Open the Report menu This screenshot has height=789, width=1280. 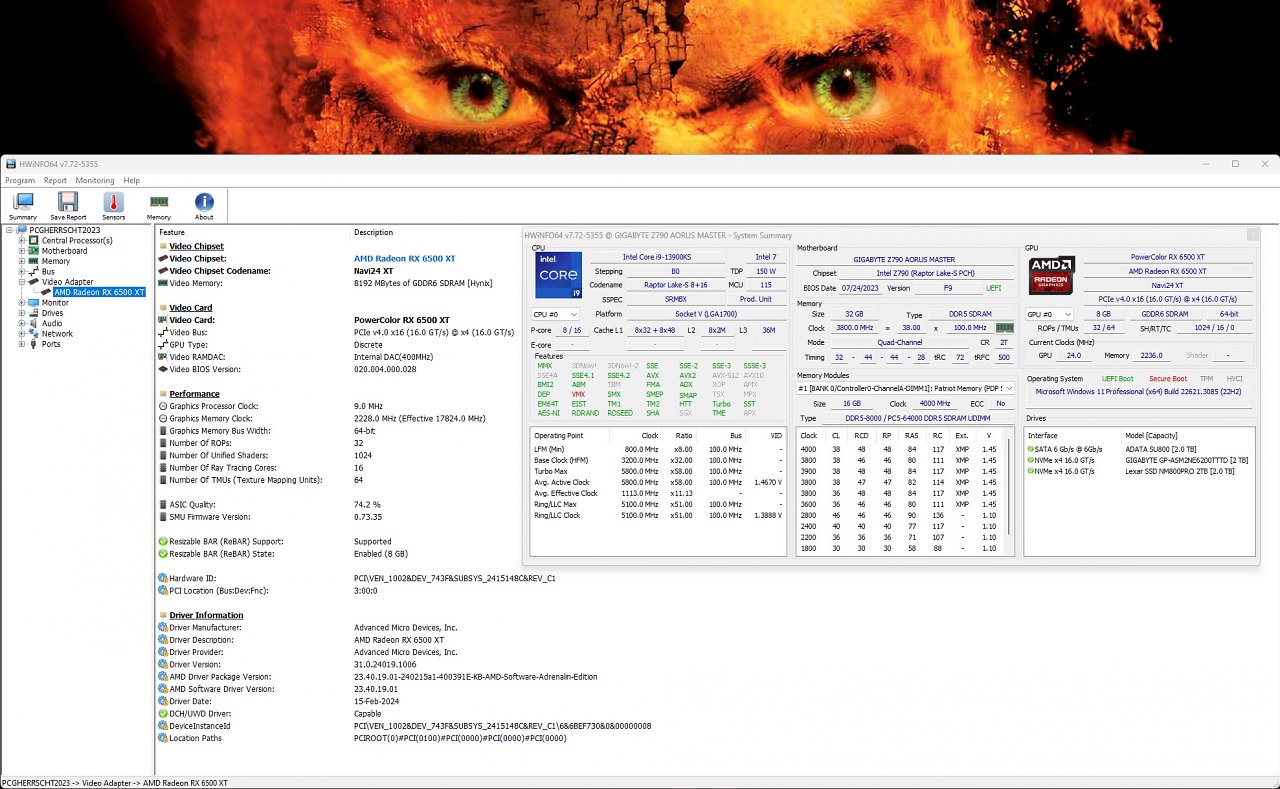coord(55,181)
